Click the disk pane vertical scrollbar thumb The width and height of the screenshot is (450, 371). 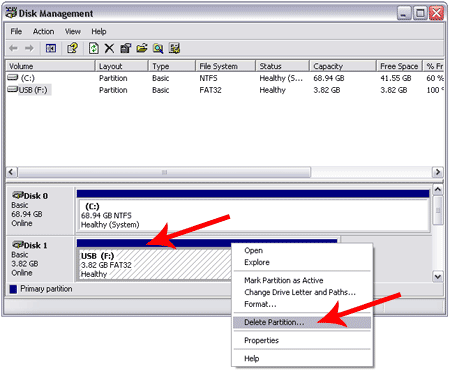pyautogui.click(x=438, y=210)
